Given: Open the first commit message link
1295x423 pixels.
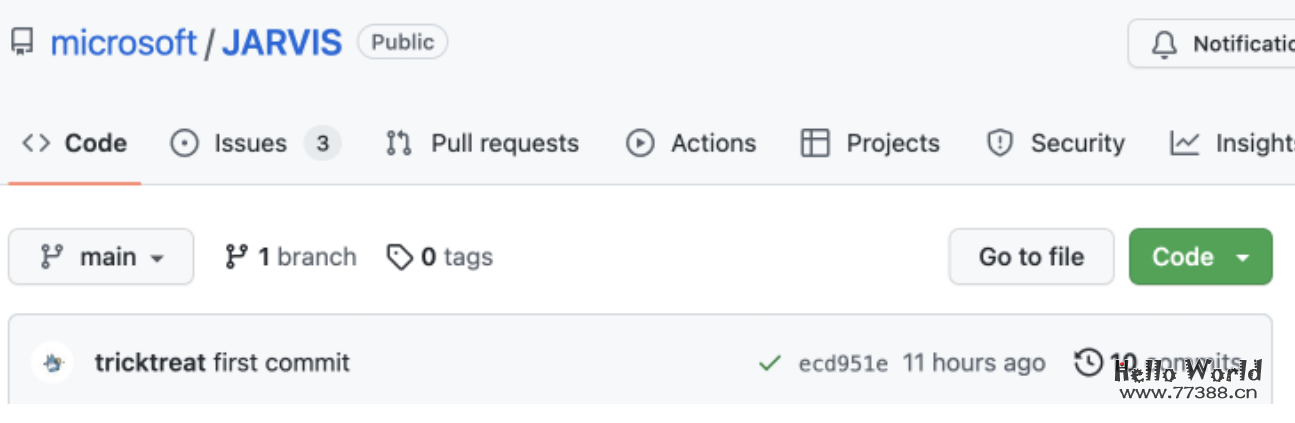Looking at the screenshot, I should click(x=282, y=362).
